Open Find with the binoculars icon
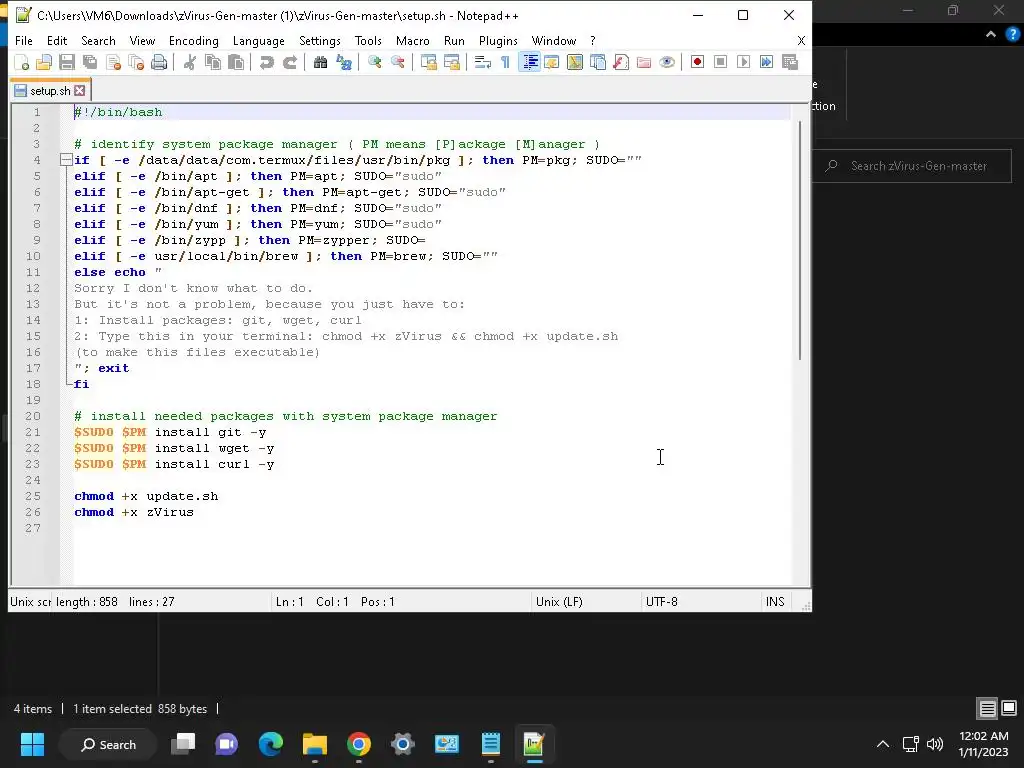This screenshot has width=1024, height=768. tap(320, 62)
